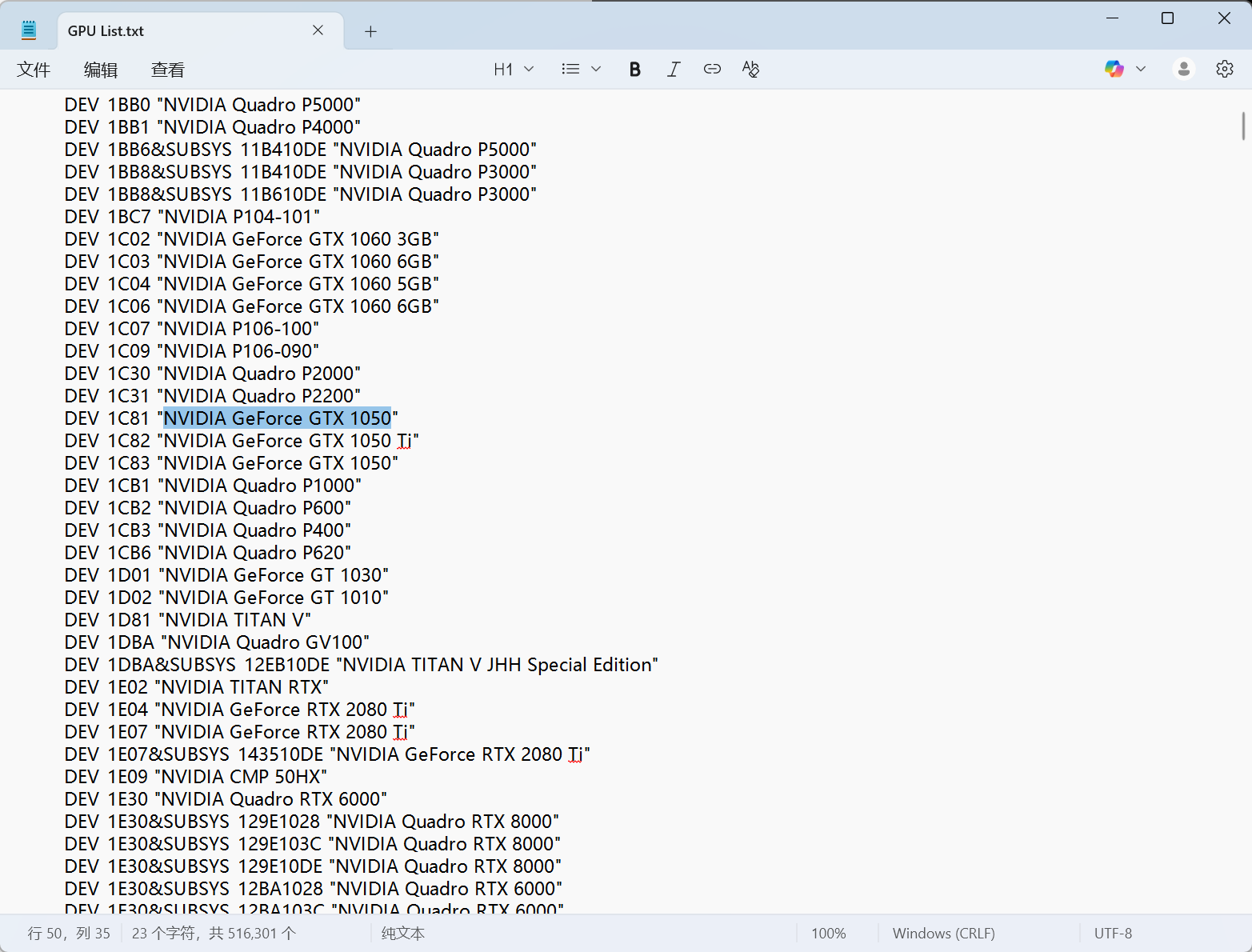Expand the Copilot dropdown chevron
Screen dimensions: 1252x952
click(x=1141, y=70)
